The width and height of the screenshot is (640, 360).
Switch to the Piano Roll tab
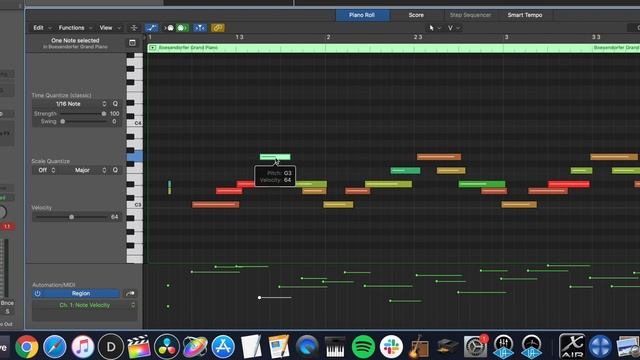(362, 15)
